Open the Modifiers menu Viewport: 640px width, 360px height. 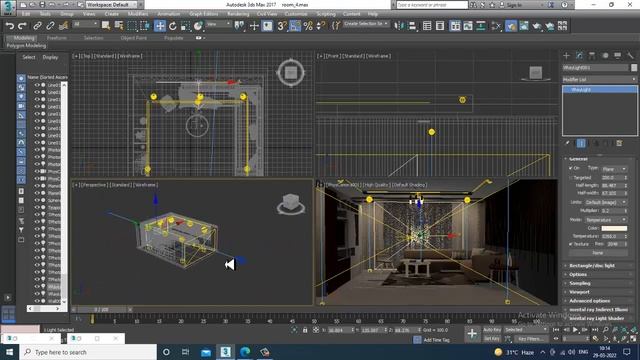pyautogui.click(x=138, y=14)
